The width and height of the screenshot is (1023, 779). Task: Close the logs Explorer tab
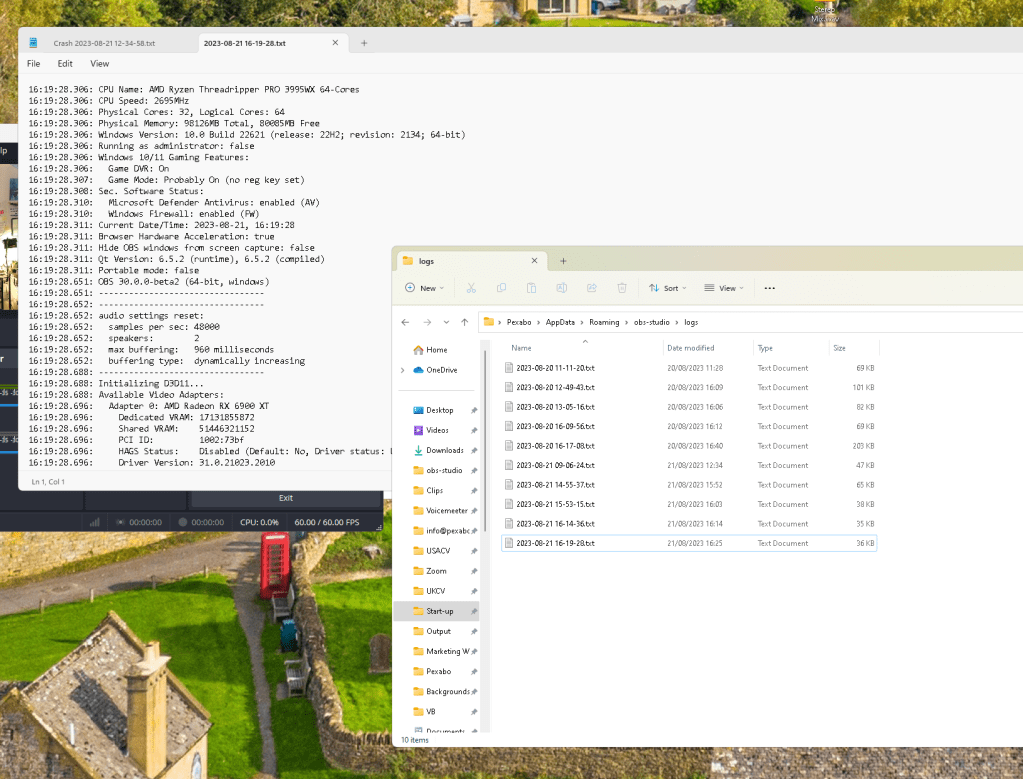pos(534,260)
